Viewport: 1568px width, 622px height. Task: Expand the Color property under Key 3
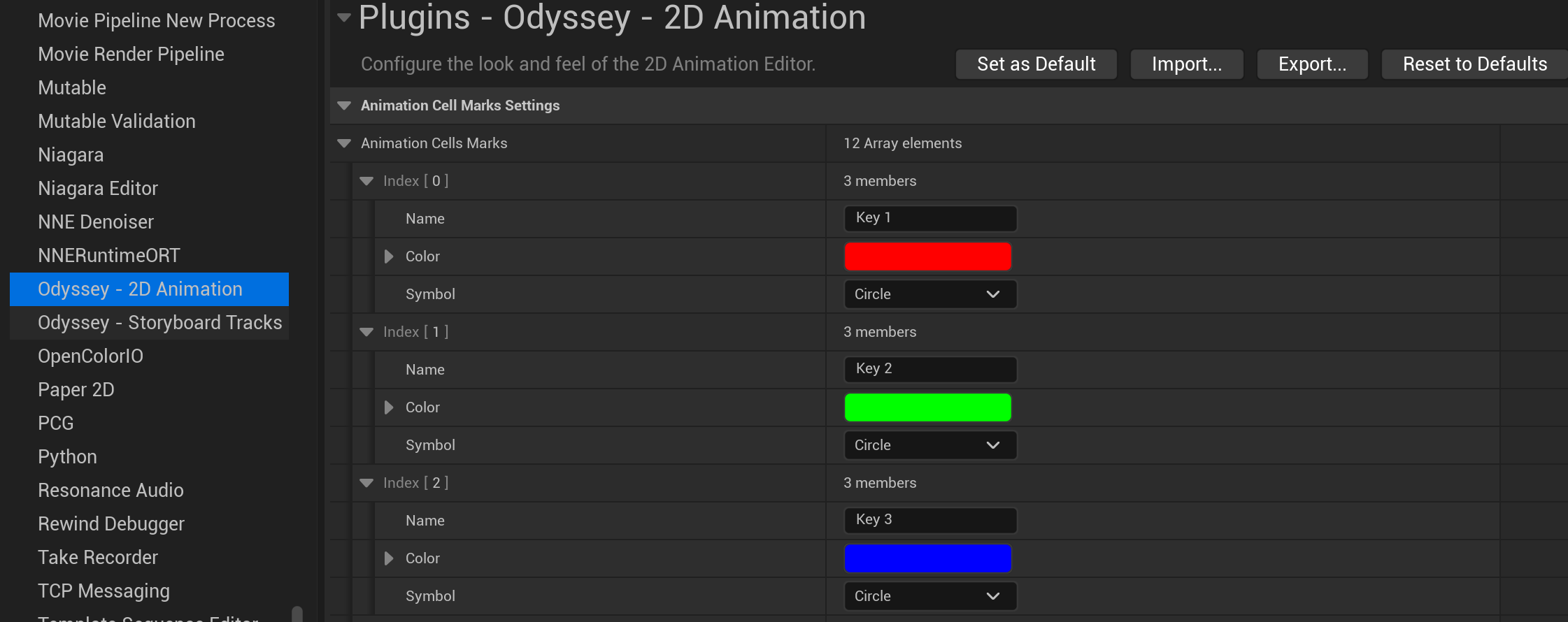389,558
